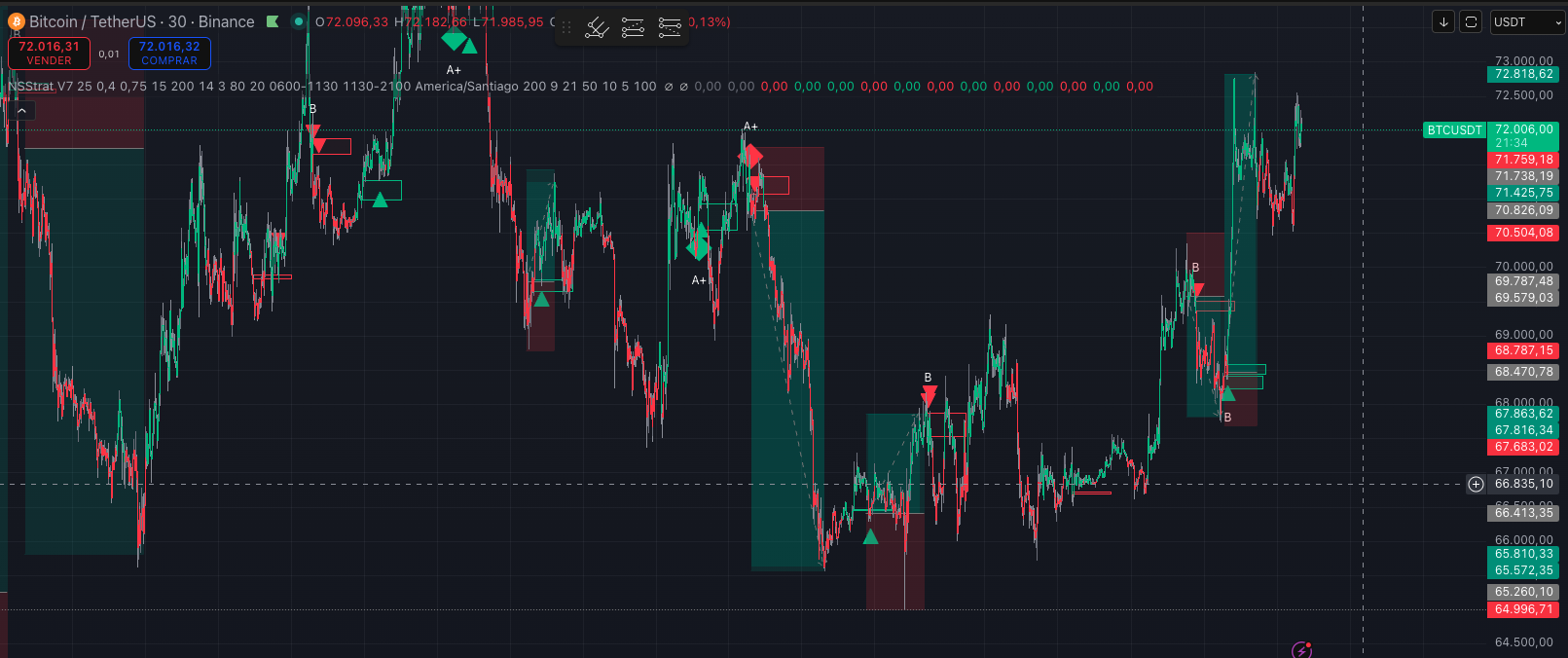Click the middle line-style icon in floating toolbar

pos(633,28)
